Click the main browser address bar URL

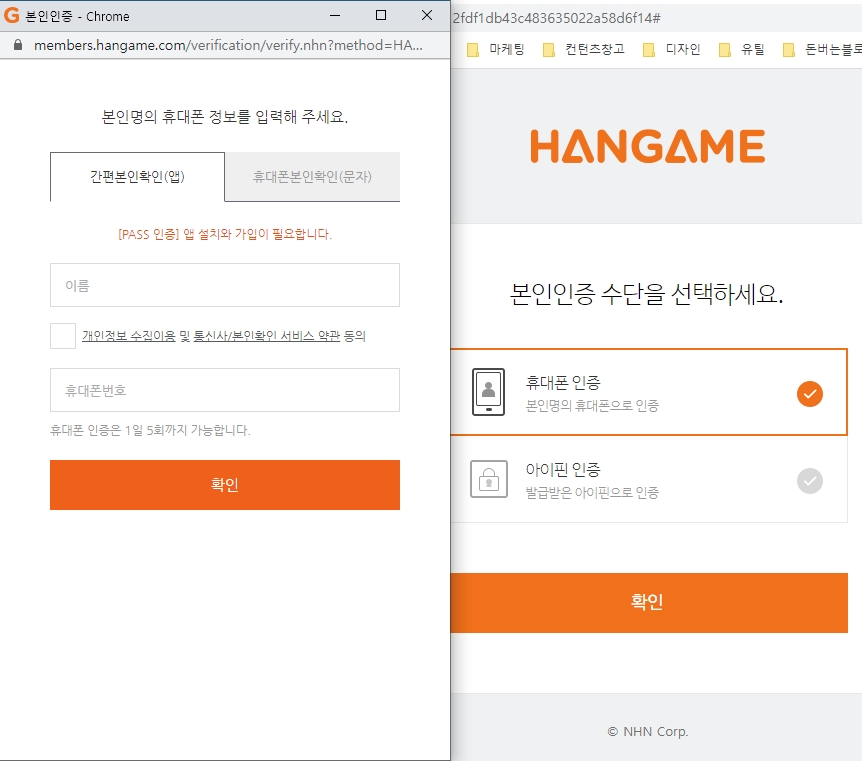(556, 18)
